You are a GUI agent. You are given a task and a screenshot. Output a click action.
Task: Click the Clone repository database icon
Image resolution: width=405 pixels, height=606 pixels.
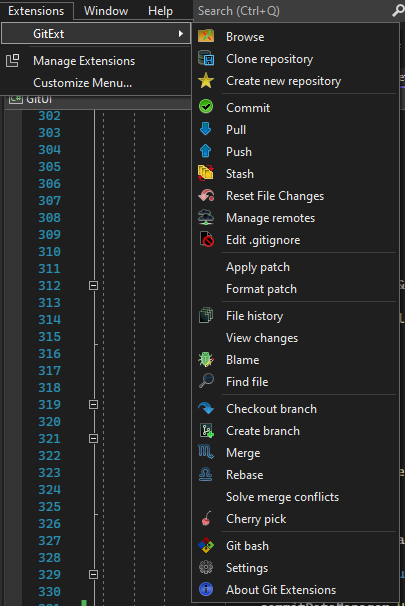pyautogui.click(x=206, y=58)
